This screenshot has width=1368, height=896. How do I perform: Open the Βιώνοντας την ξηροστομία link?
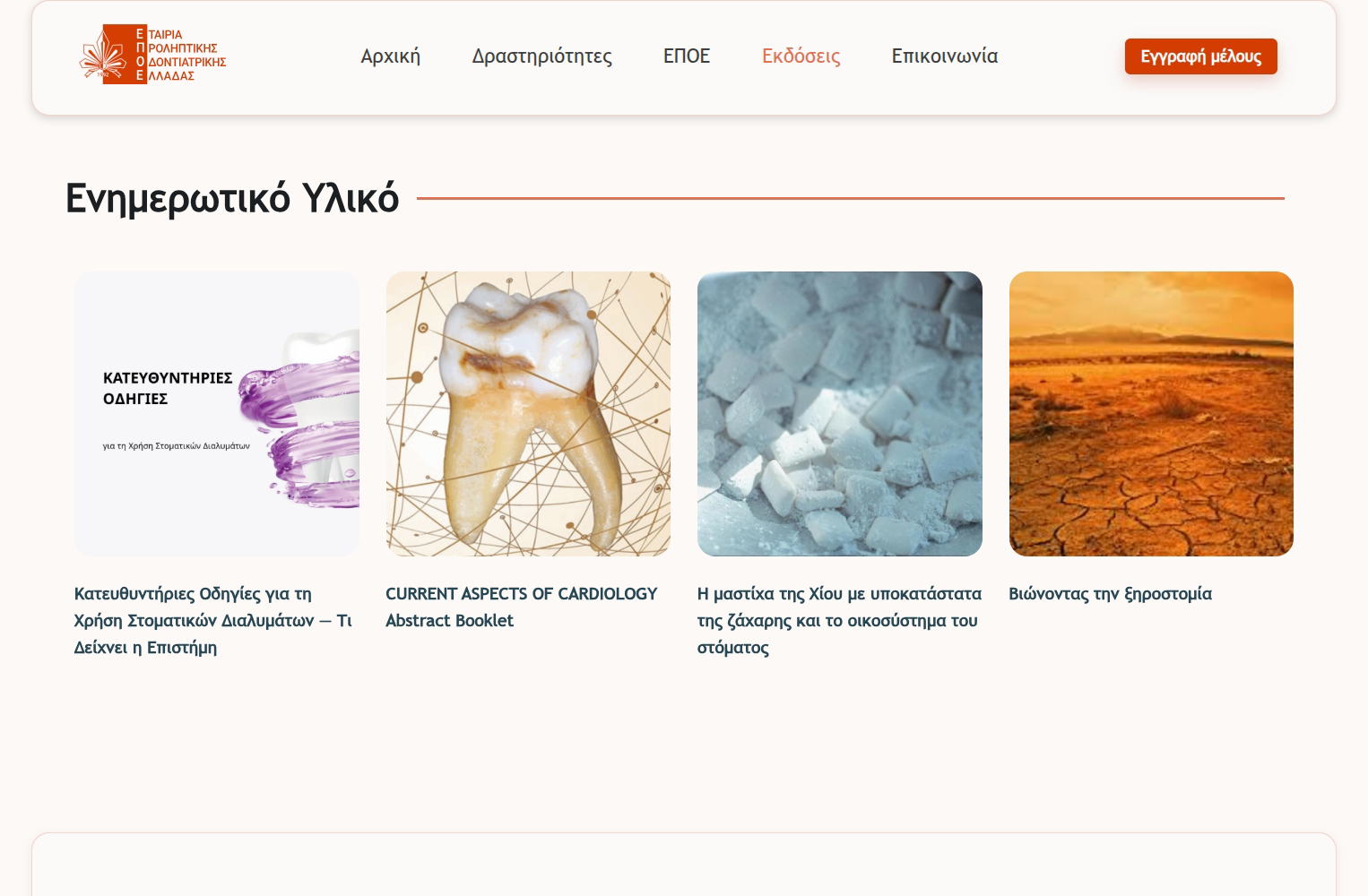1110,593
